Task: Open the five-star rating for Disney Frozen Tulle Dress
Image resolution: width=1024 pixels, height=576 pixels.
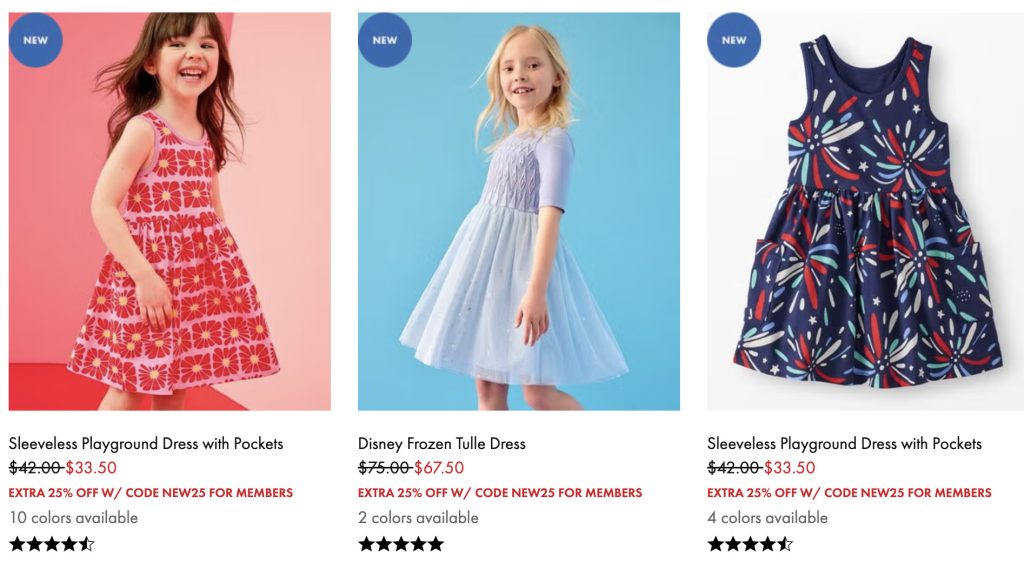Action: click(401, 544)
